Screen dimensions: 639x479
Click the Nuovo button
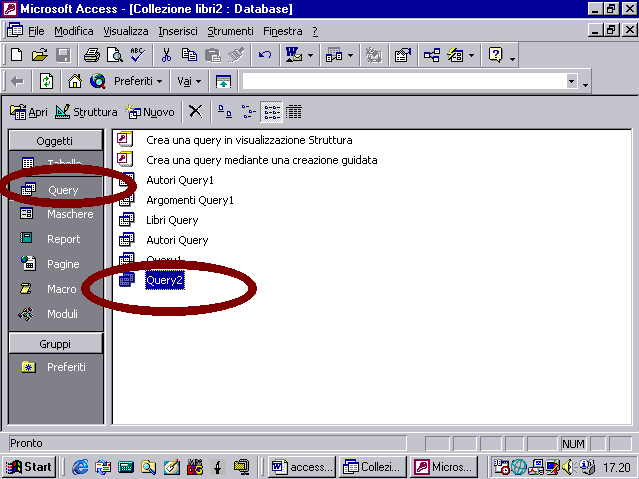tap(150, 112)
